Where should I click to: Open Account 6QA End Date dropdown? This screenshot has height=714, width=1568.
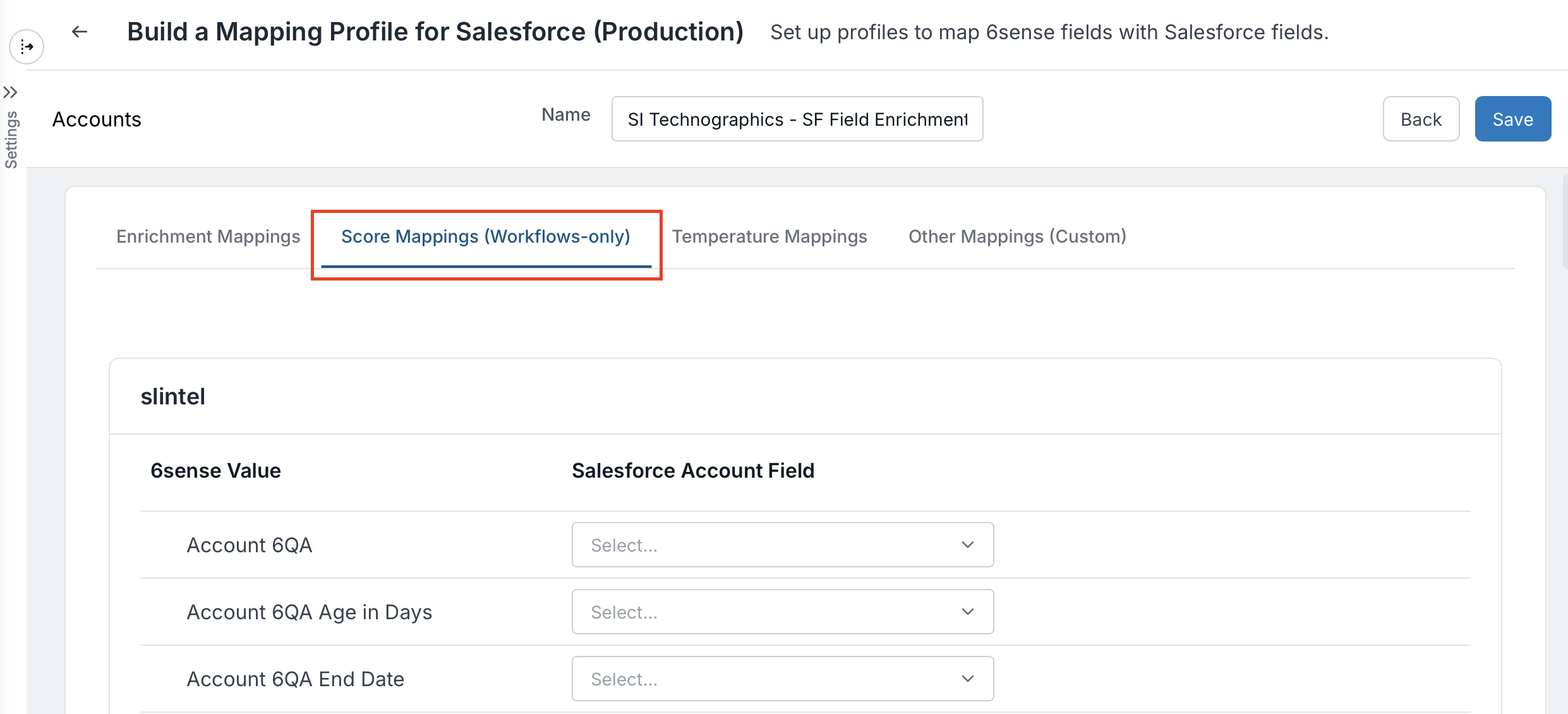(783, 679)
